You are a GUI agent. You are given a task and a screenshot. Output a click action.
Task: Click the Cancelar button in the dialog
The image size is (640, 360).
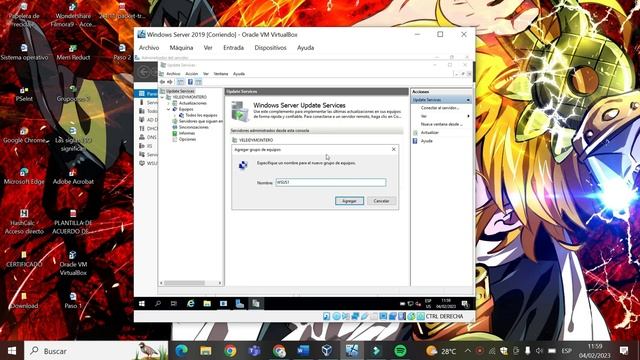381,201
